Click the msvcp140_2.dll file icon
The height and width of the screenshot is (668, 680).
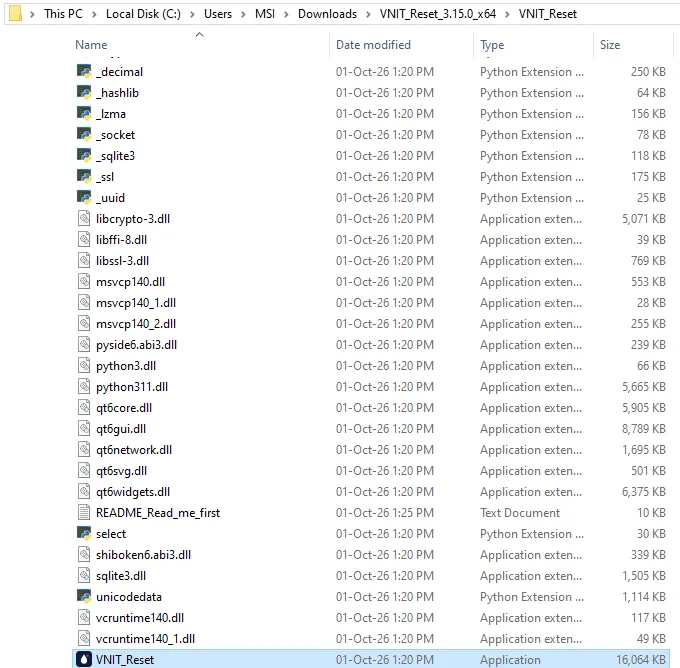84,324
